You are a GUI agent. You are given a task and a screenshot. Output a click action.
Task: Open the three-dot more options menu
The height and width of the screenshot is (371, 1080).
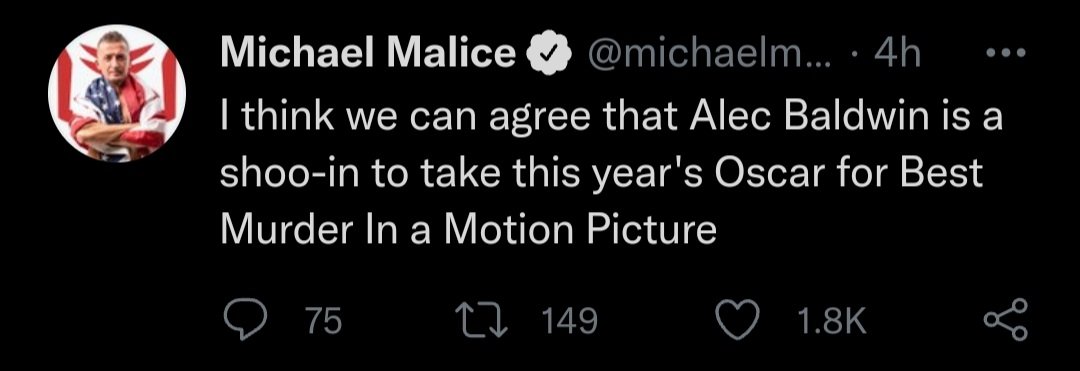click(1006, 52)
